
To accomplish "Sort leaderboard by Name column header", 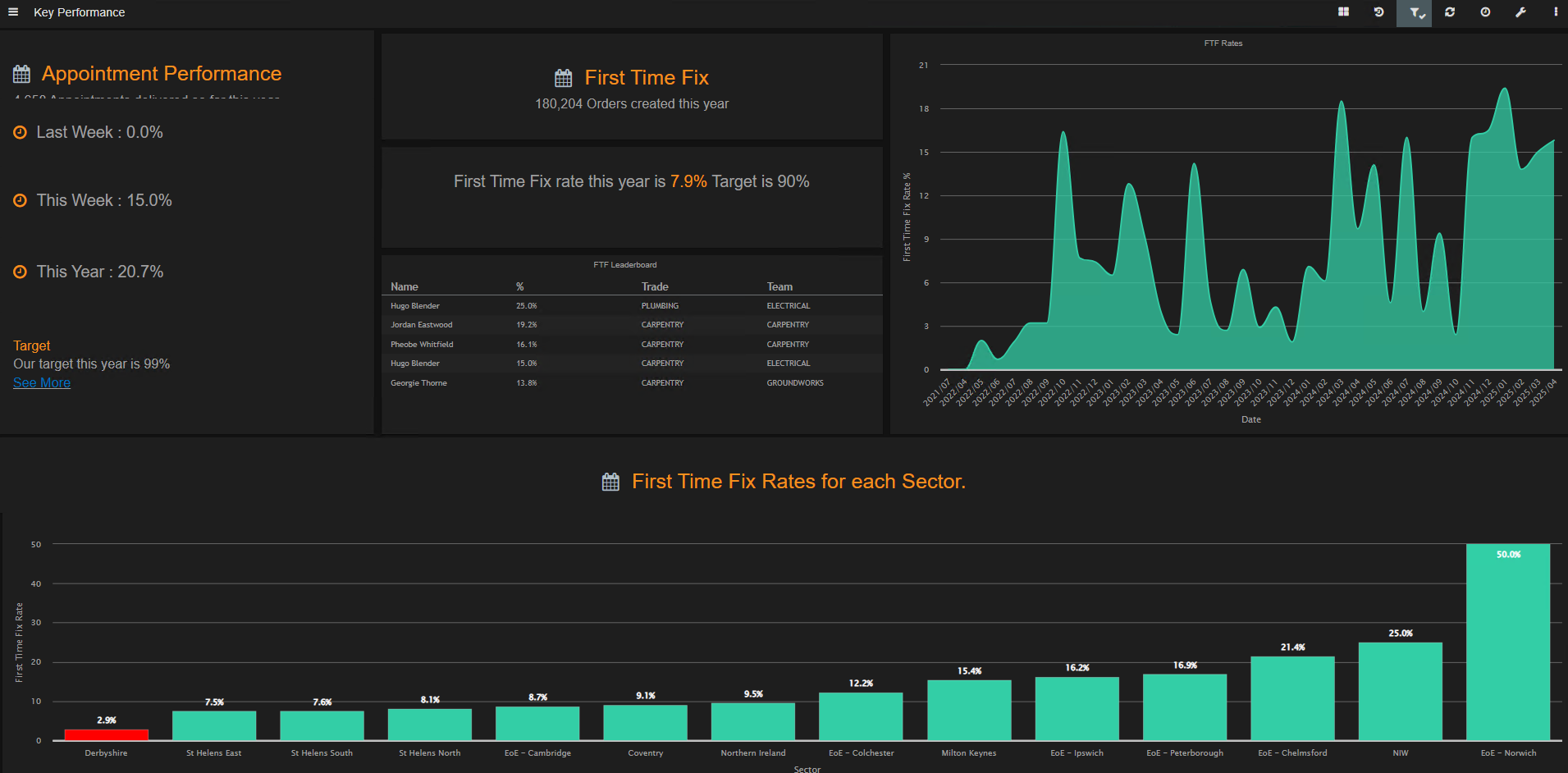I will tap(405, 286).
